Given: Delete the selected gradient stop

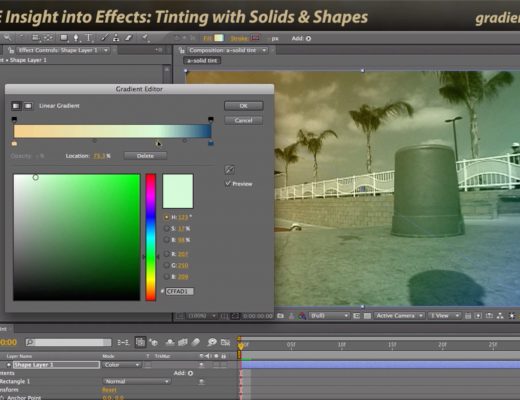Looking at the screenshot, I should click(x=145, y=156).
